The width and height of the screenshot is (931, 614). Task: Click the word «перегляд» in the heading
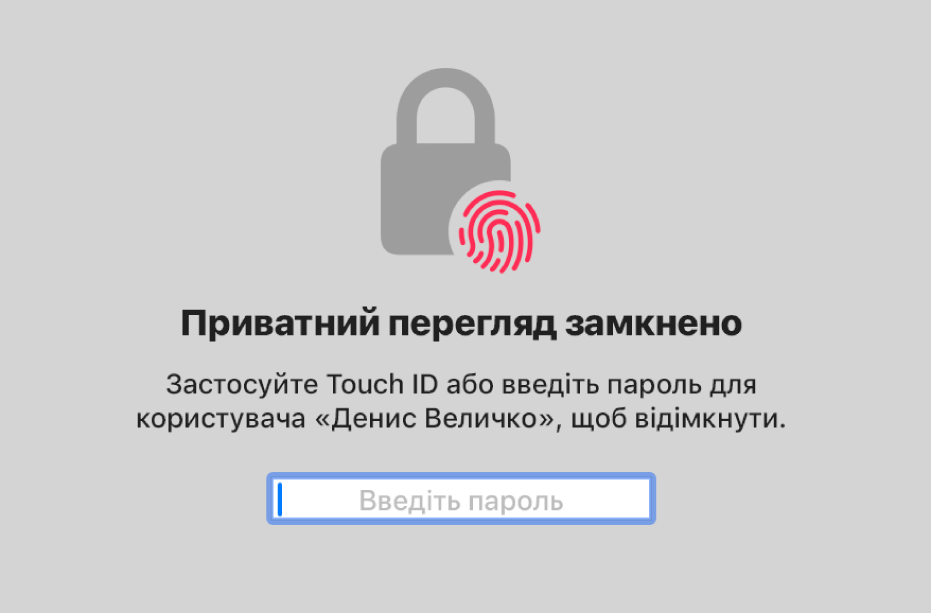coord(473,325)
